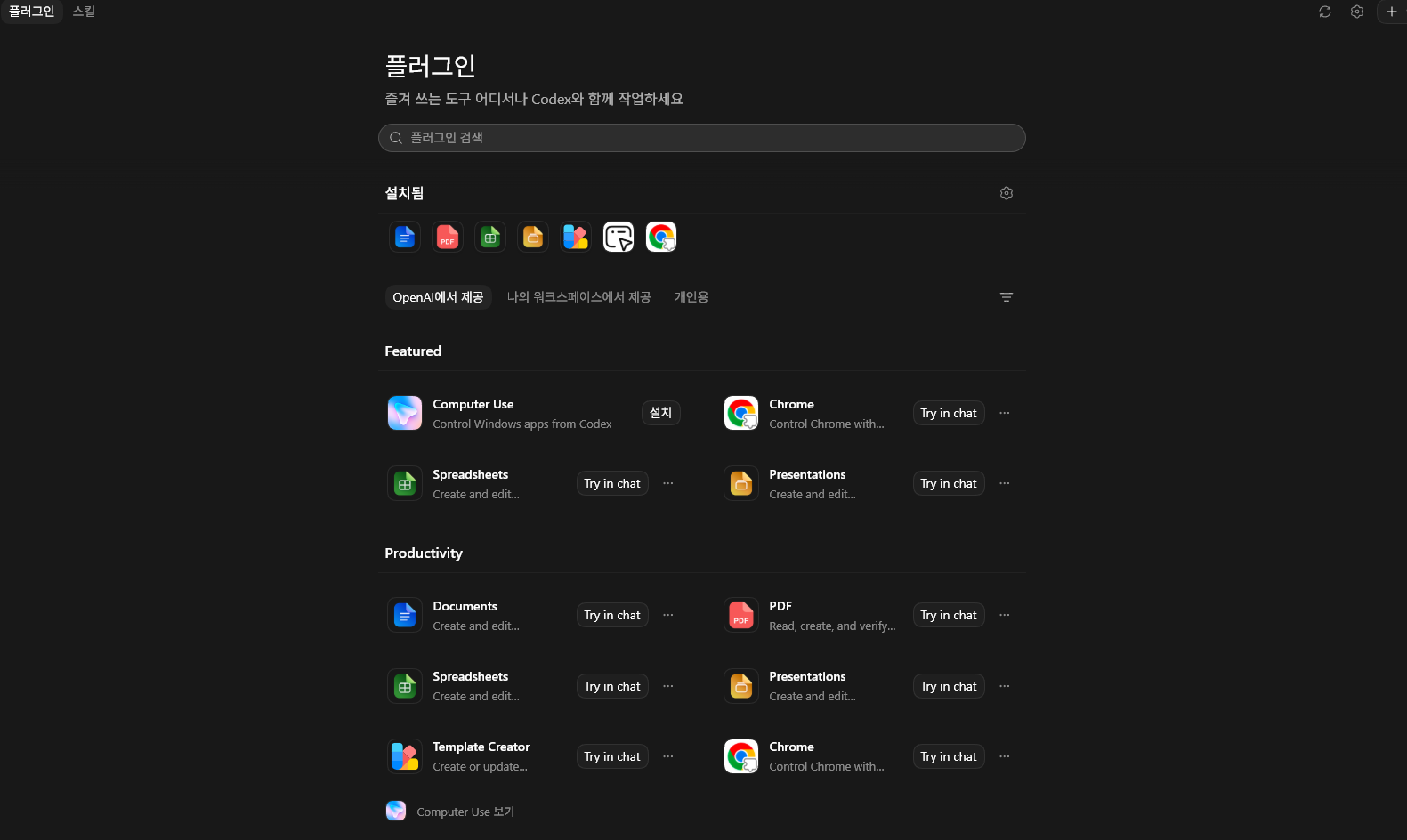Select the 개인용 tab
The height and width of the screenshot is (840, 1407).
pyautogui.click(x=691, y=297)
